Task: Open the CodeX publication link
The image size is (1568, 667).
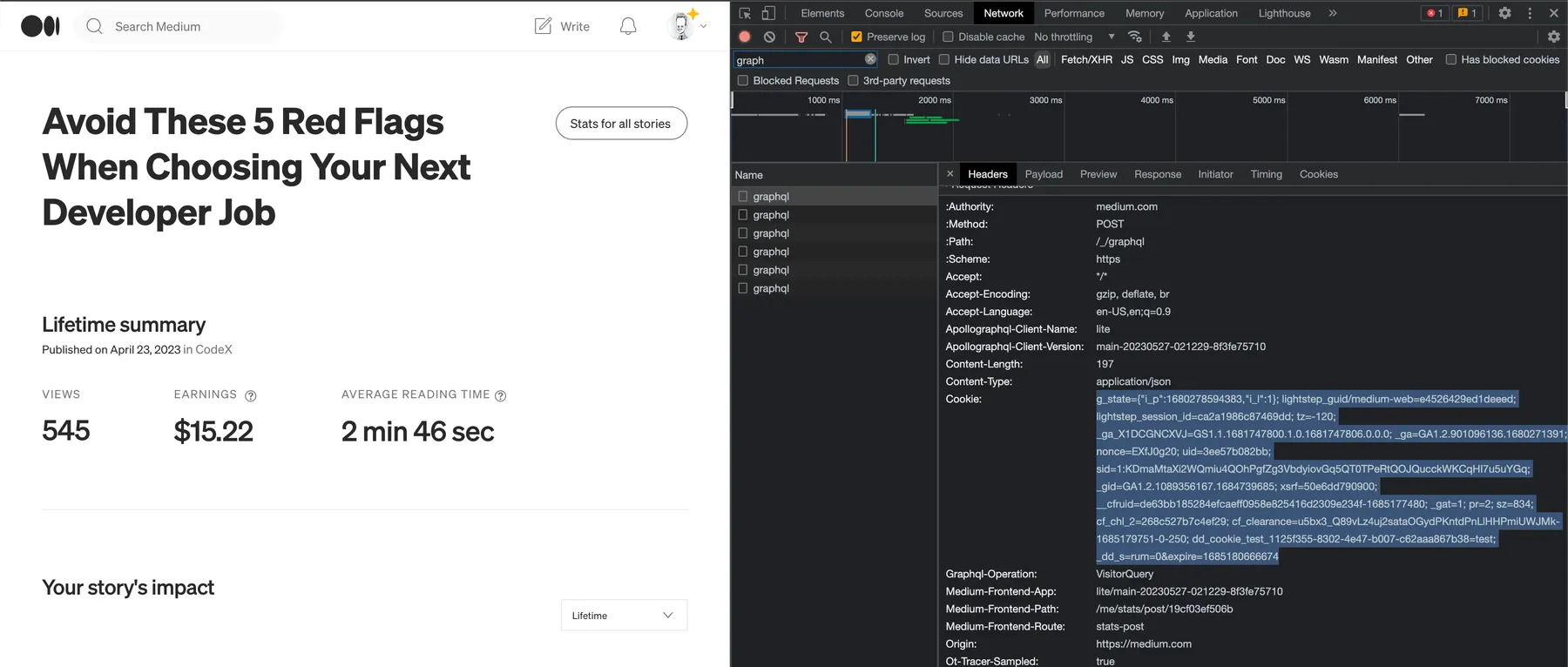Action: tap(213, 349)
